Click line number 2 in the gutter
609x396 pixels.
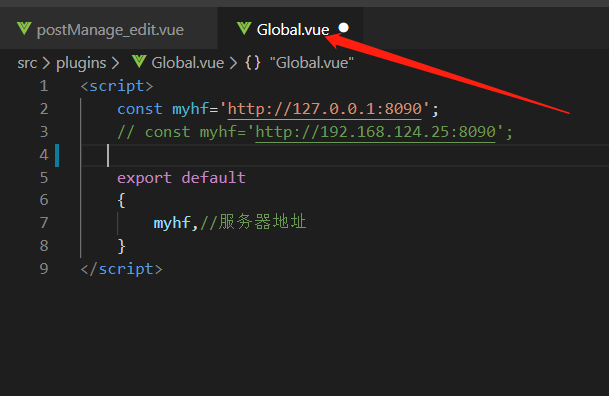click(44, 109)
